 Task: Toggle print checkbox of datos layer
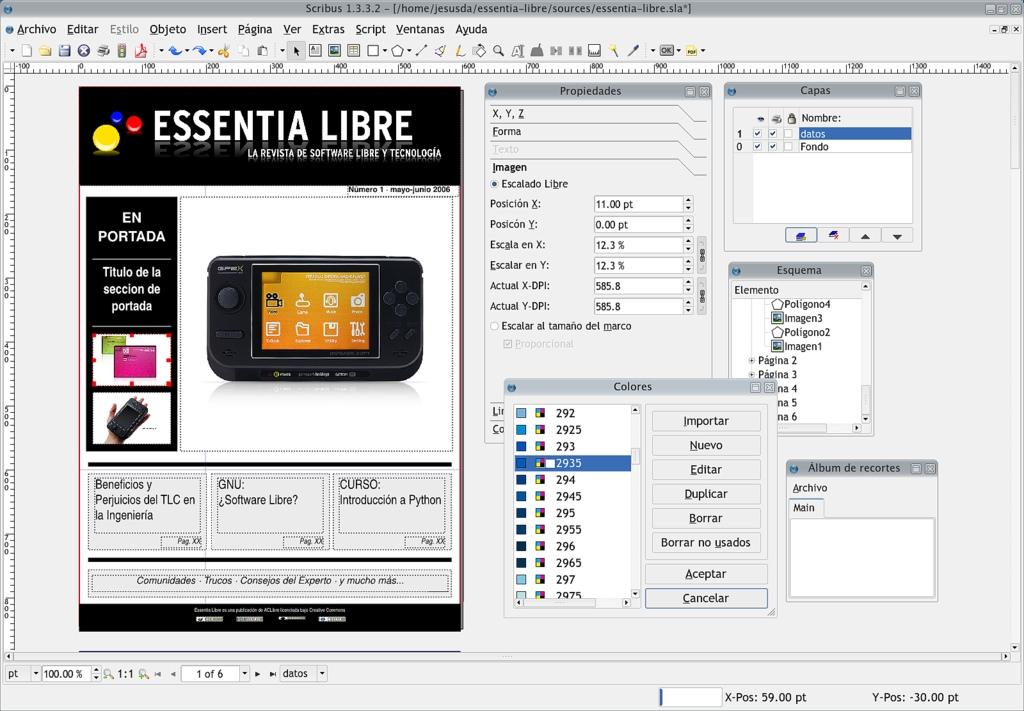pos(773,133)
